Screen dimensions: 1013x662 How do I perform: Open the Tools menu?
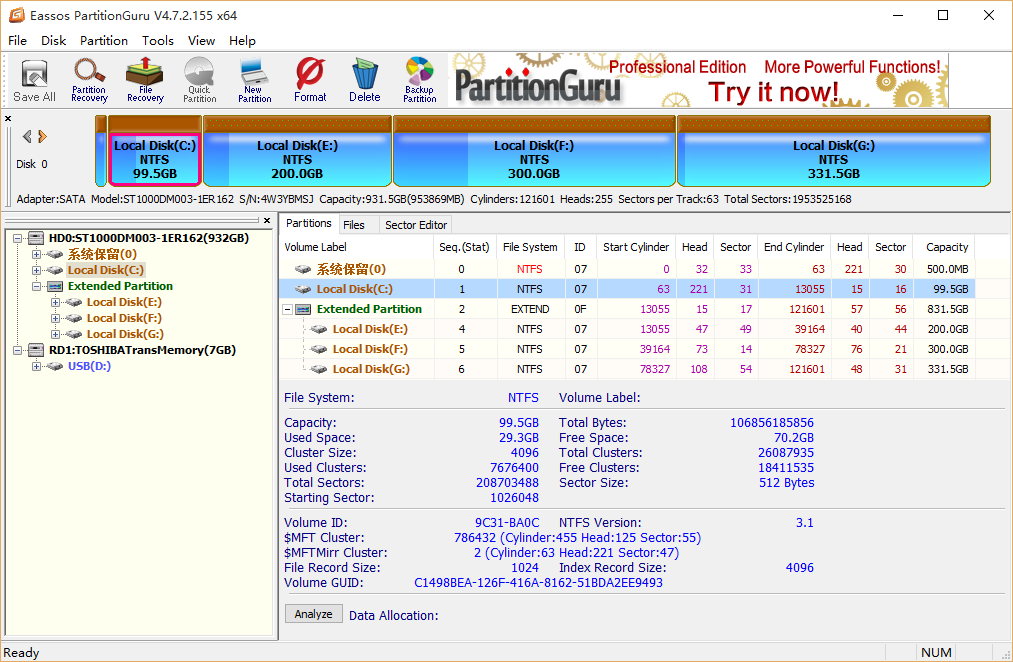[157, 41]
